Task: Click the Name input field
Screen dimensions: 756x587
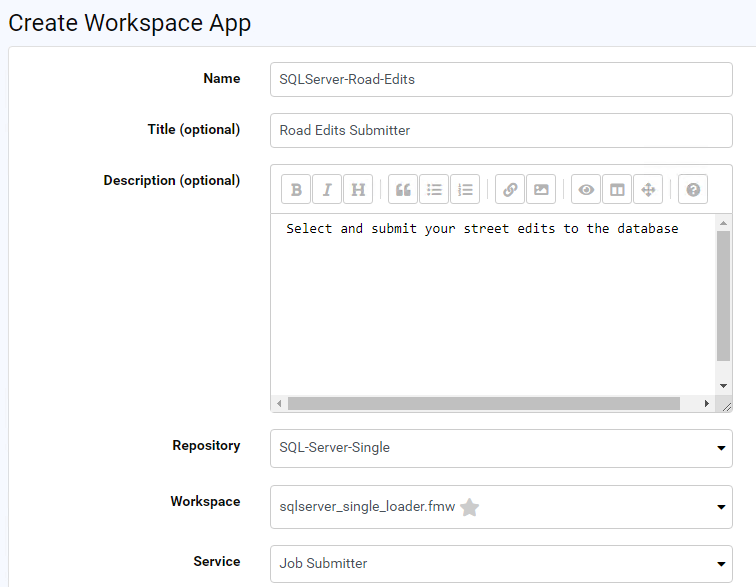Action: click(x=500, y=80)
